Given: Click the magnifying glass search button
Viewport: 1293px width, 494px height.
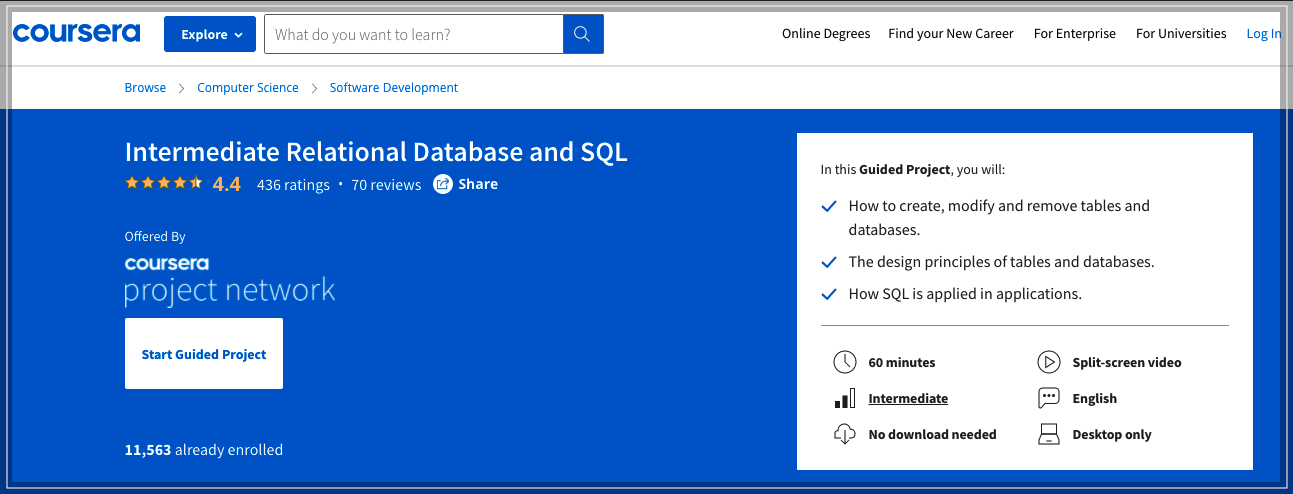Looking at the screenshot, I should tap(583, 34).
